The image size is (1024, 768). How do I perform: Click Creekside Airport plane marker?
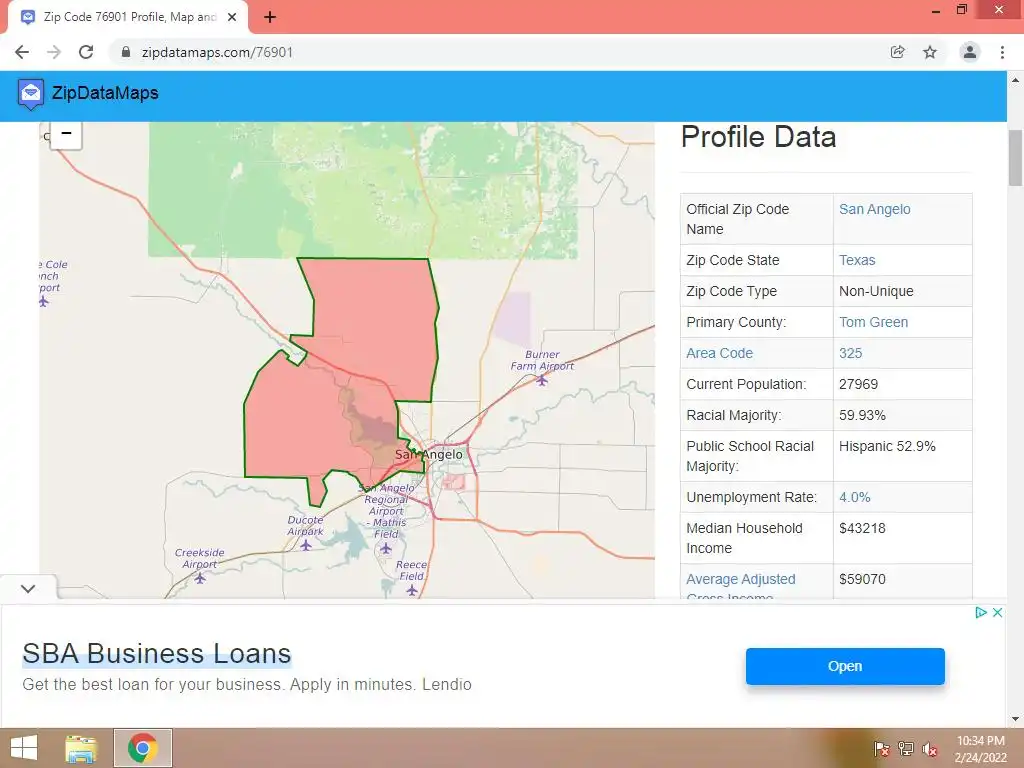[x=200, y=578]
